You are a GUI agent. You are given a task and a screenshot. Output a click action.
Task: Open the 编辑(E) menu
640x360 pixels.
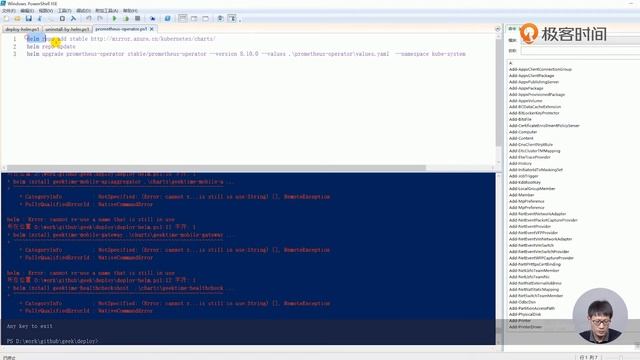coord(27,11)
